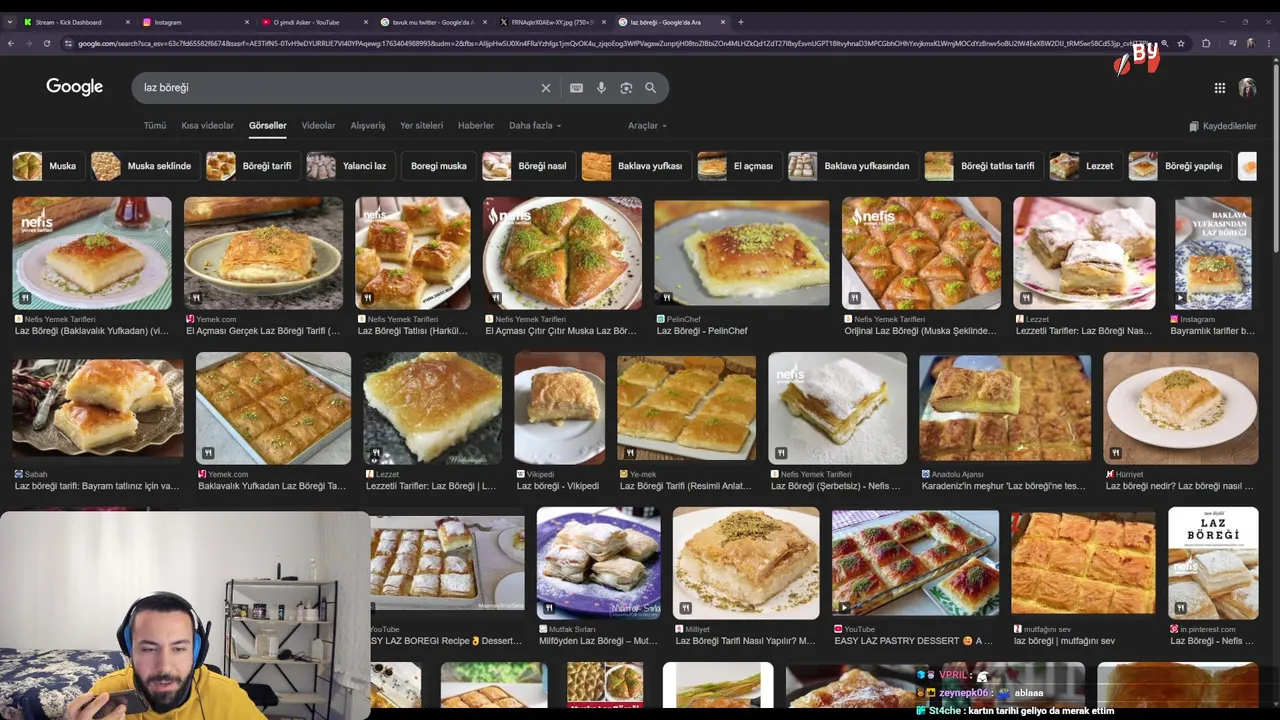Open the muffağını sev laz böreği image
The width and height of the screenshot is (1280, 720).
1083,563
